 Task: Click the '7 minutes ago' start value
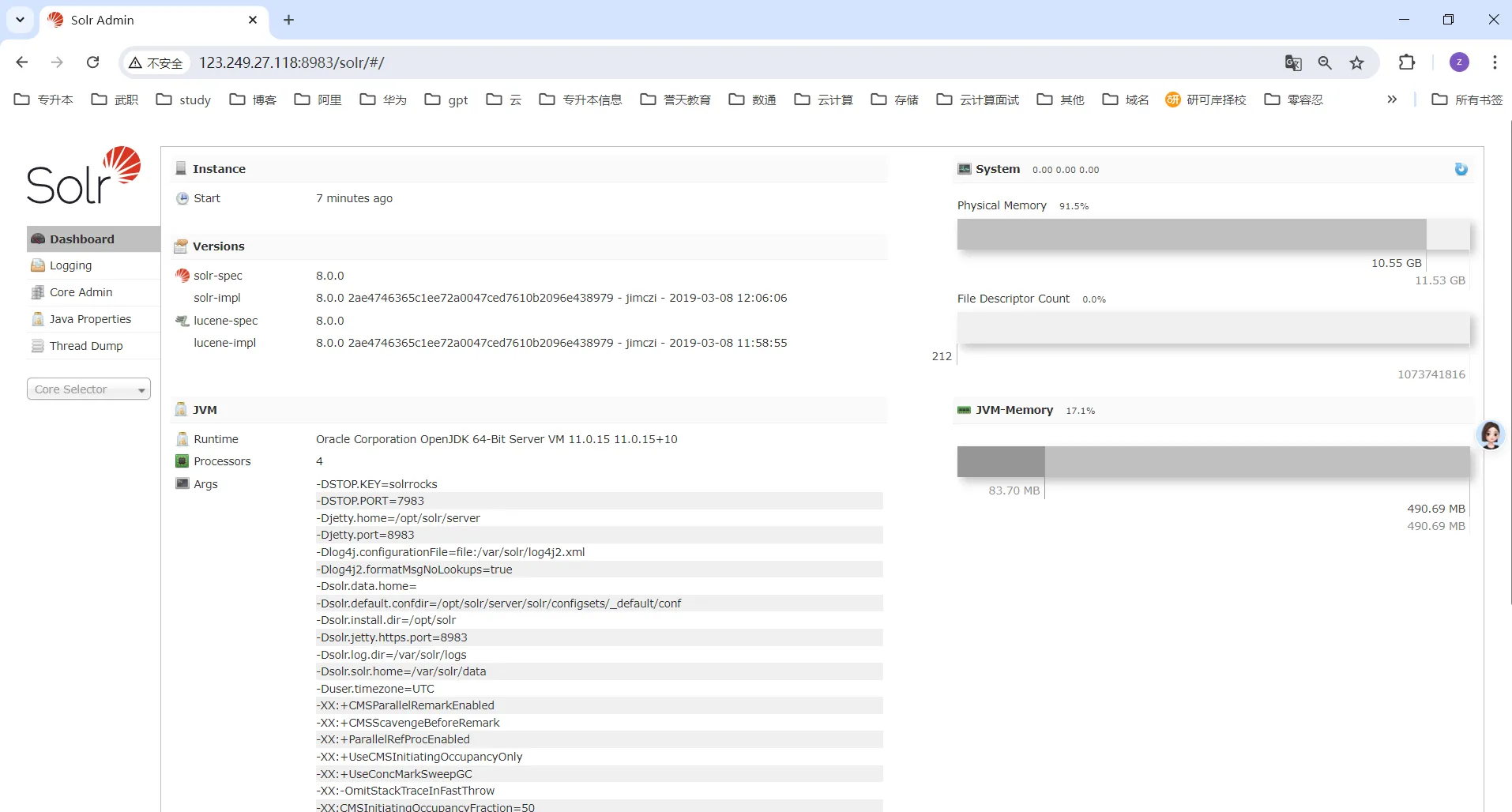click(x=354, y=198)
